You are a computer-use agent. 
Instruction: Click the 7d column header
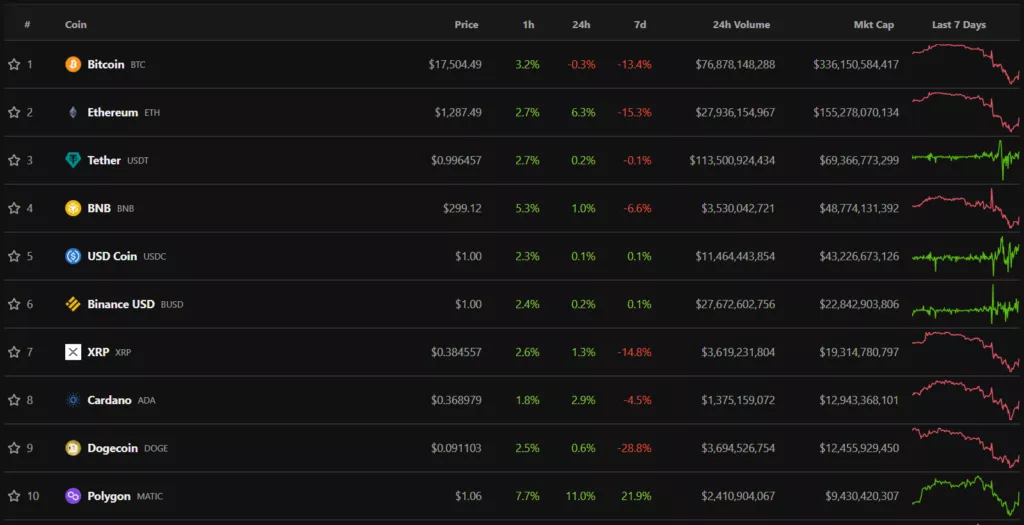[639, 25]
